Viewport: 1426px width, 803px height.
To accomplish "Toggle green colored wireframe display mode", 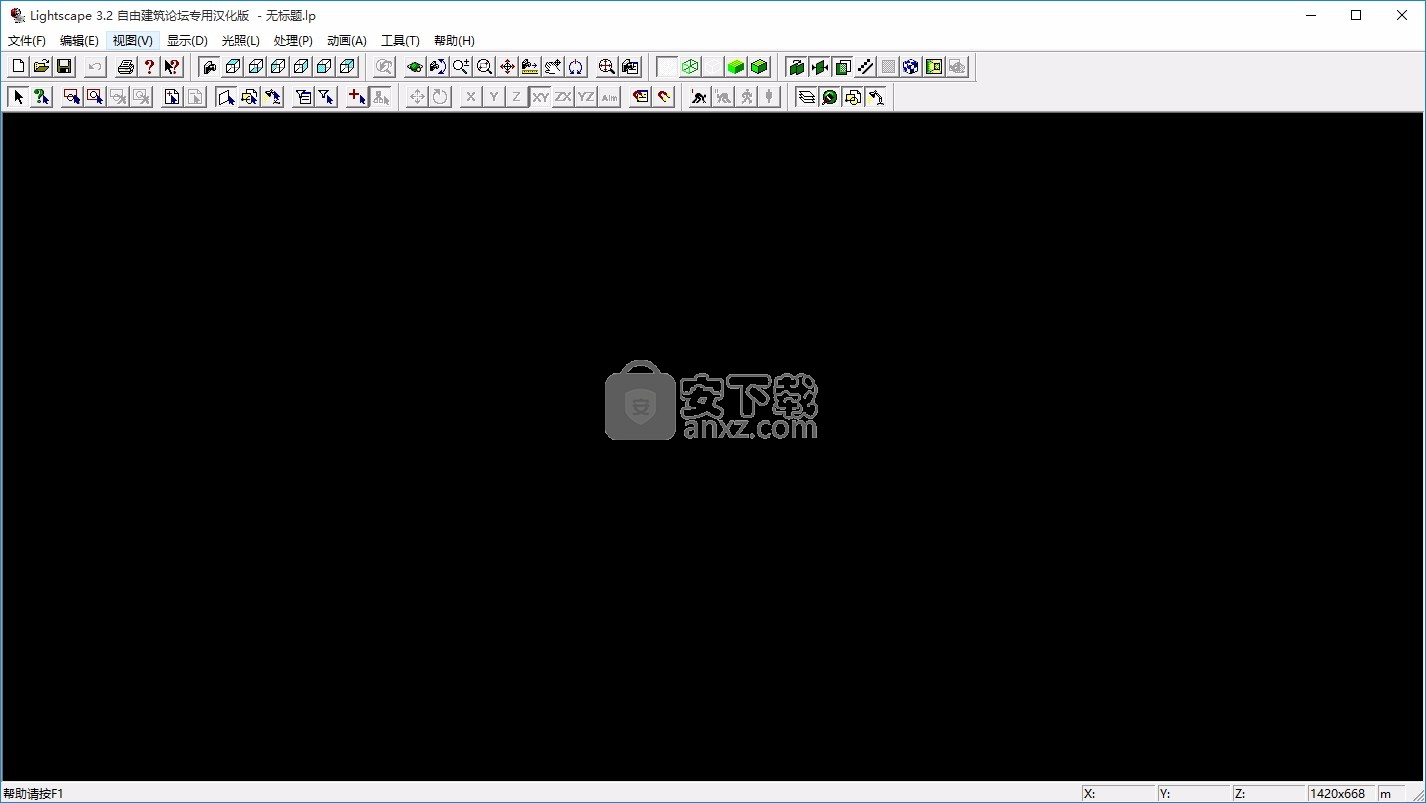I will pyautogui.click(x=690, y=67).
